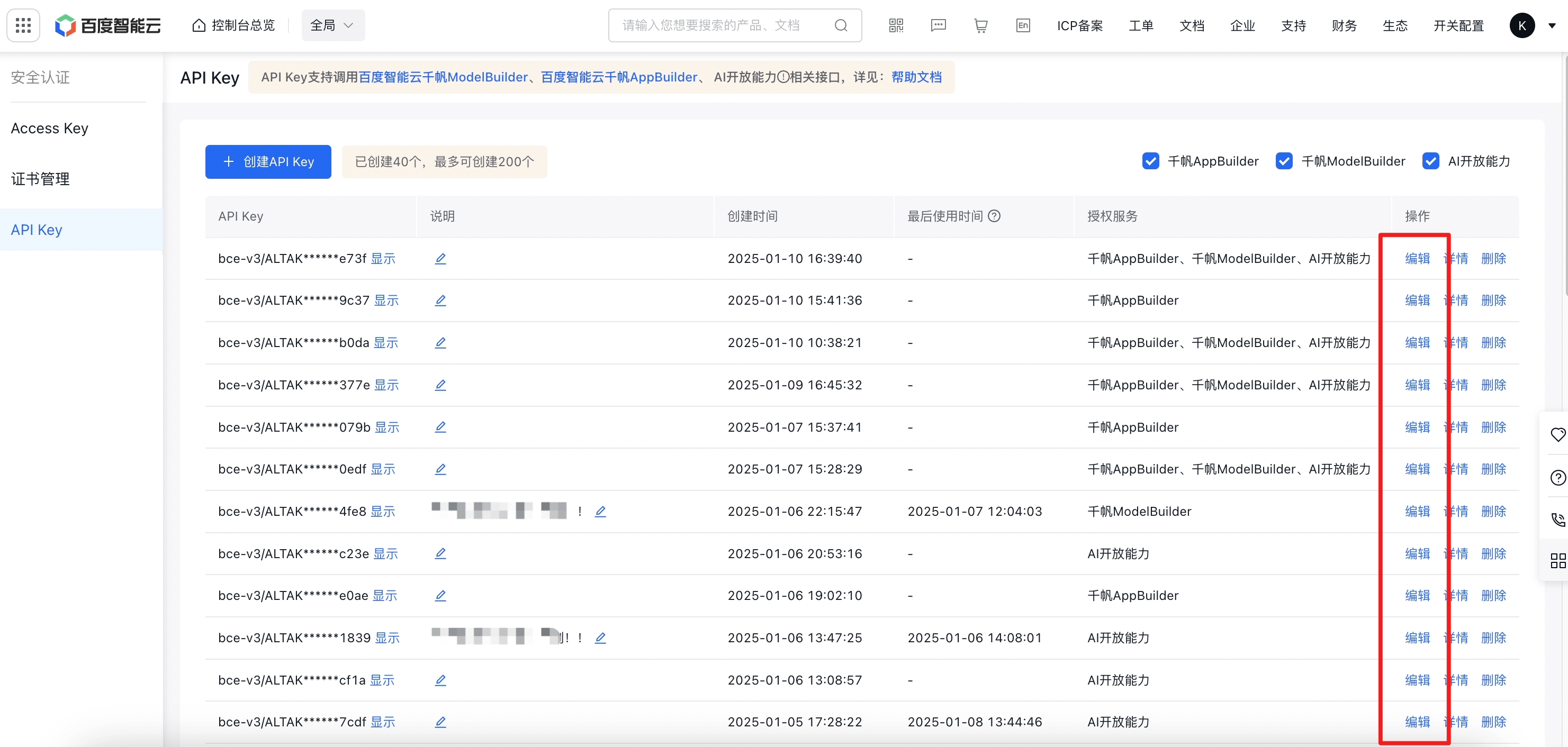The image size is (1568, 747).
Task: Focus the product and docs search field
Action: click(x=735, y=25)
